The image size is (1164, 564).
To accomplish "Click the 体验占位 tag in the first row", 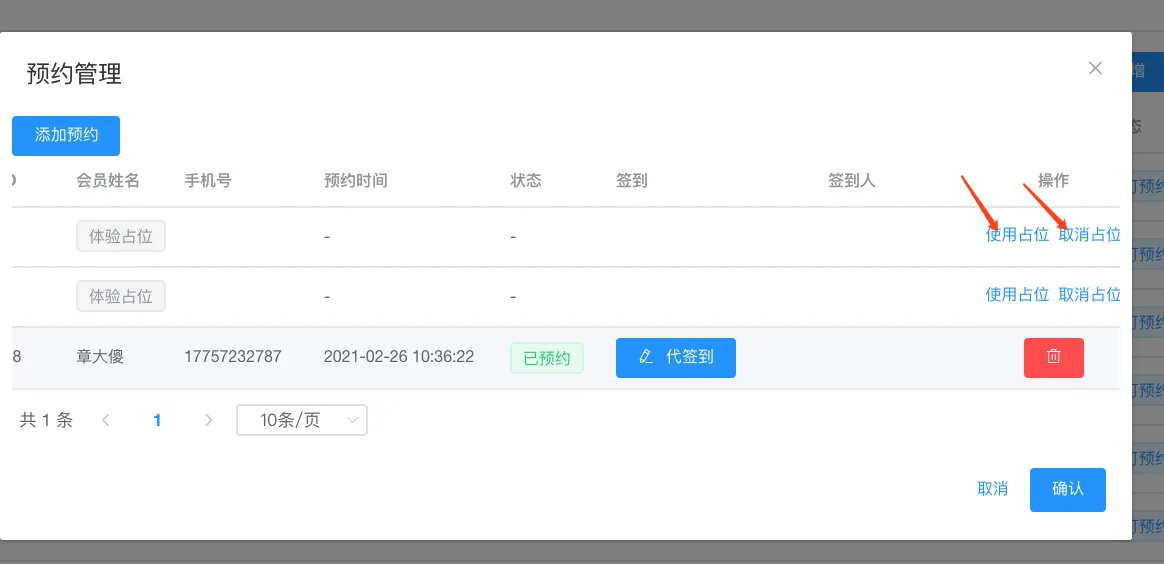I will point(121,236).
